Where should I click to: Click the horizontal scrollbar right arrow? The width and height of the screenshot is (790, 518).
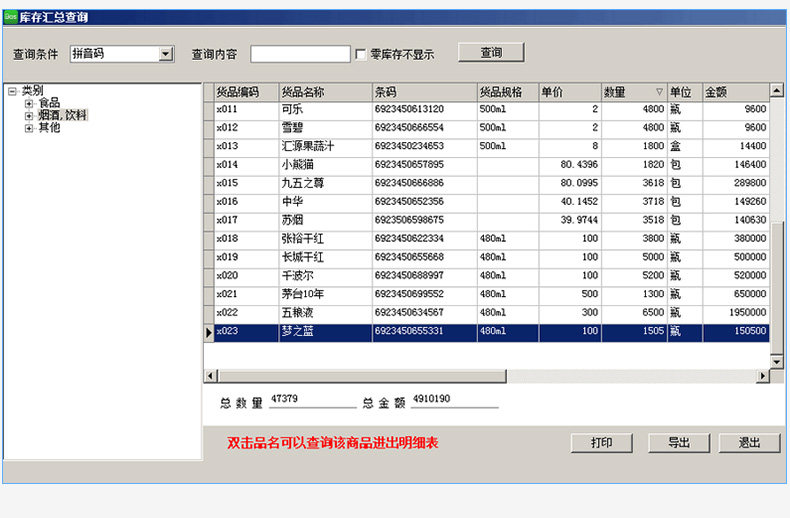[763, 376]
